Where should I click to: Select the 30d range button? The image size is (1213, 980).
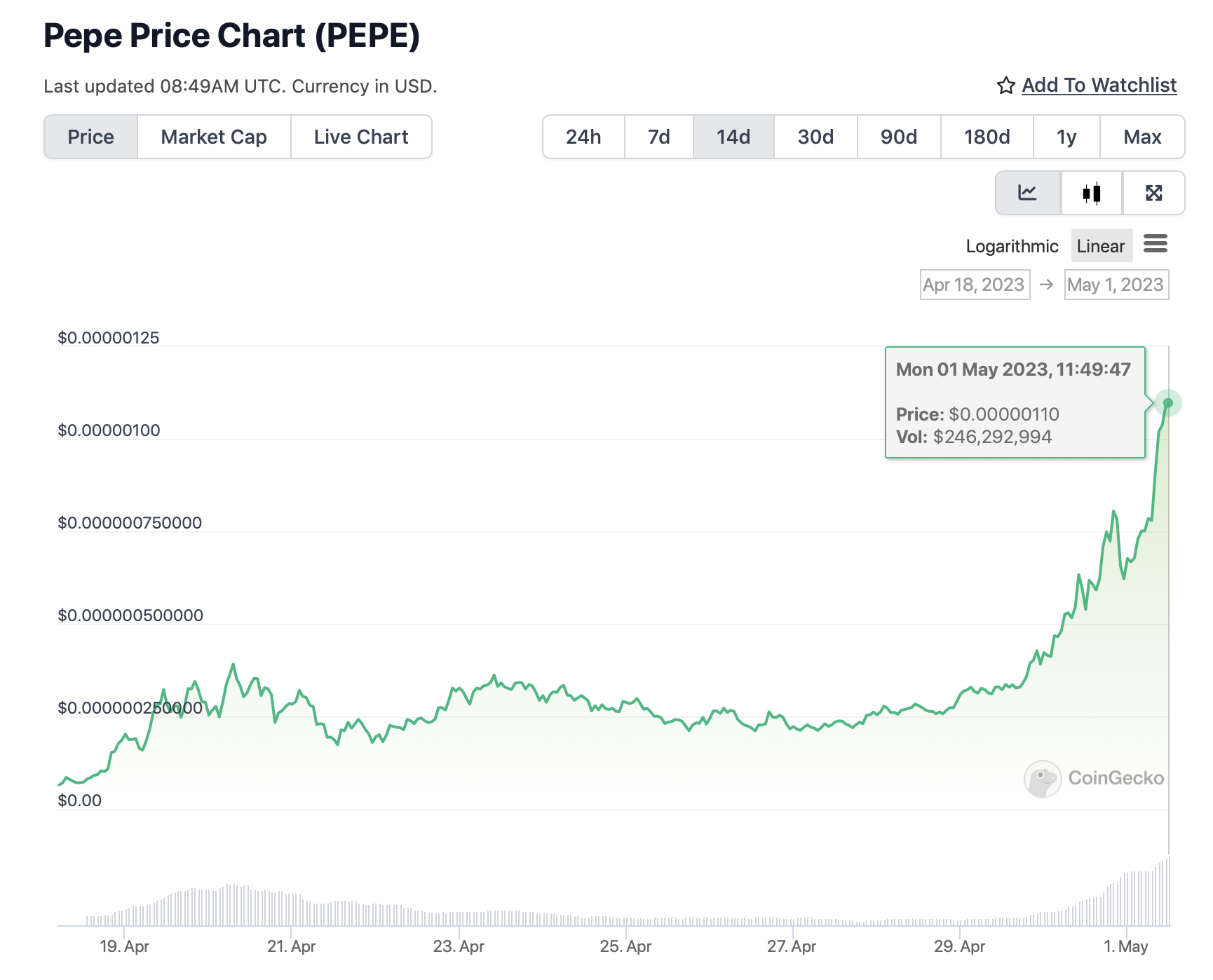pos(815,137)
